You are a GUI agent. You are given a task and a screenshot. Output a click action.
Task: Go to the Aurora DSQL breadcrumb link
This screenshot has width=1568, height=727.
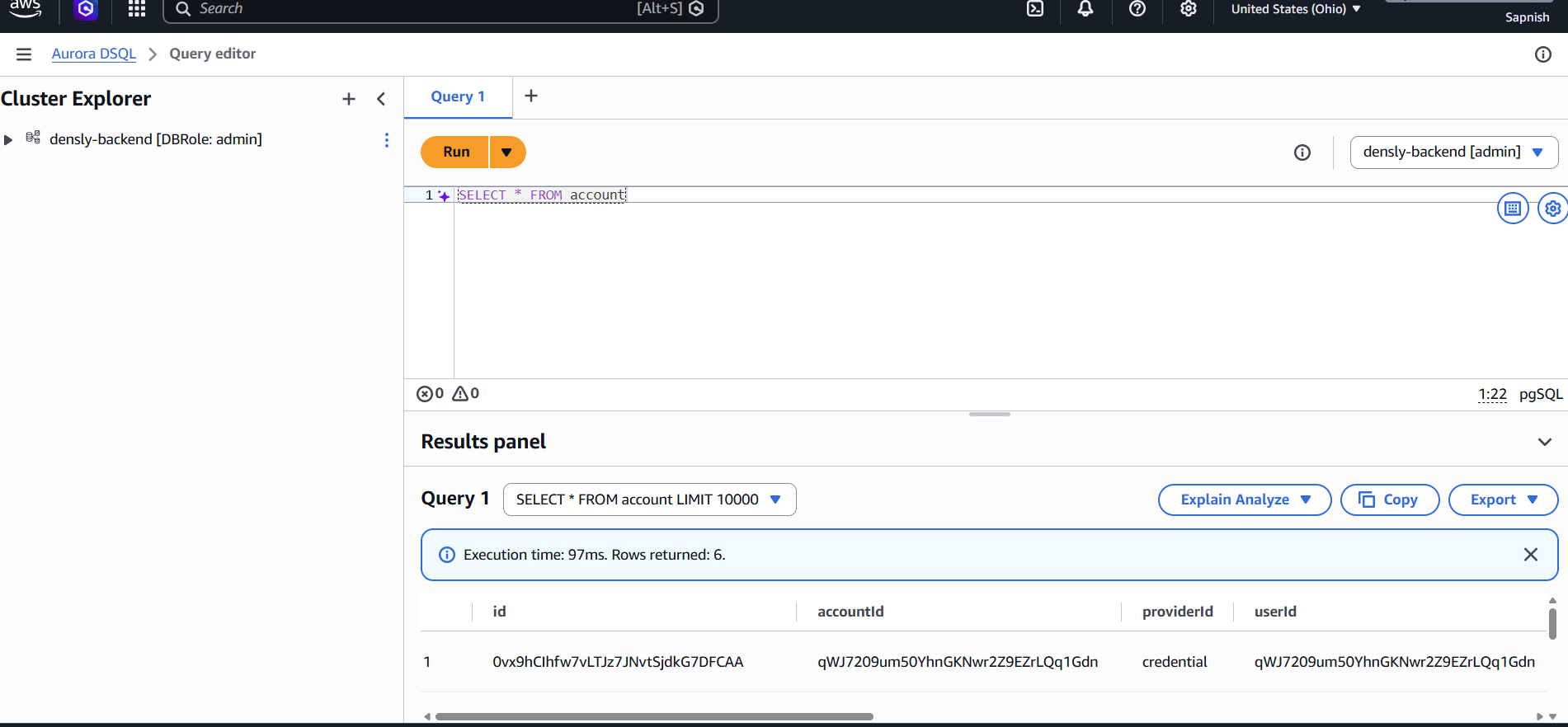click(94, 54)
